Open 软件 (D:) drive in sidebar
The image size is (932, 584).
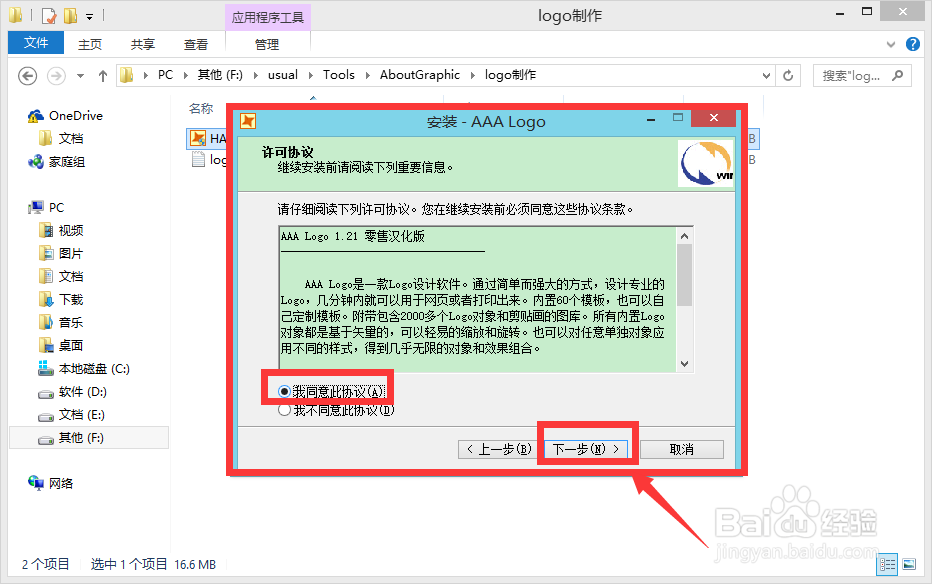click(73, 392)
